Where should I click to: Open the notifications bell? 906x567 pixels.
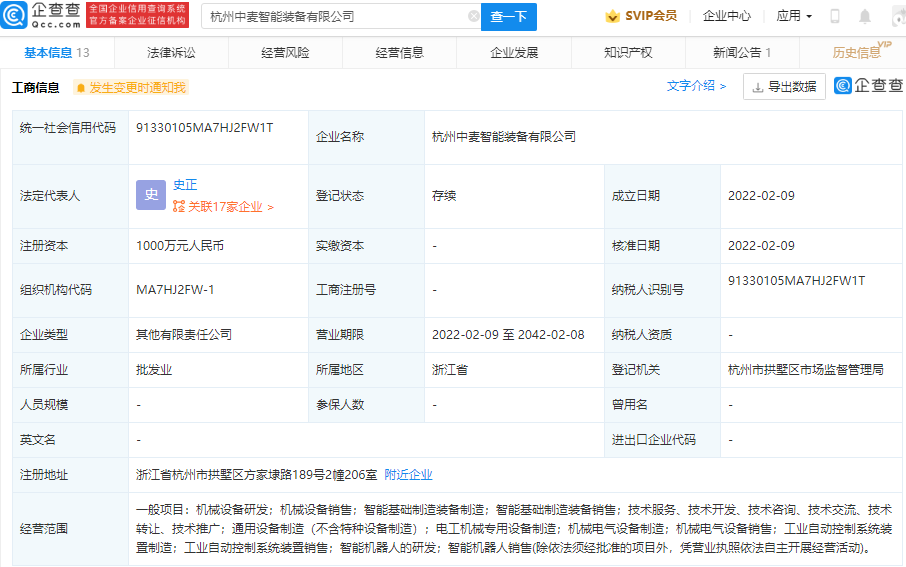(x=865, y=17)
